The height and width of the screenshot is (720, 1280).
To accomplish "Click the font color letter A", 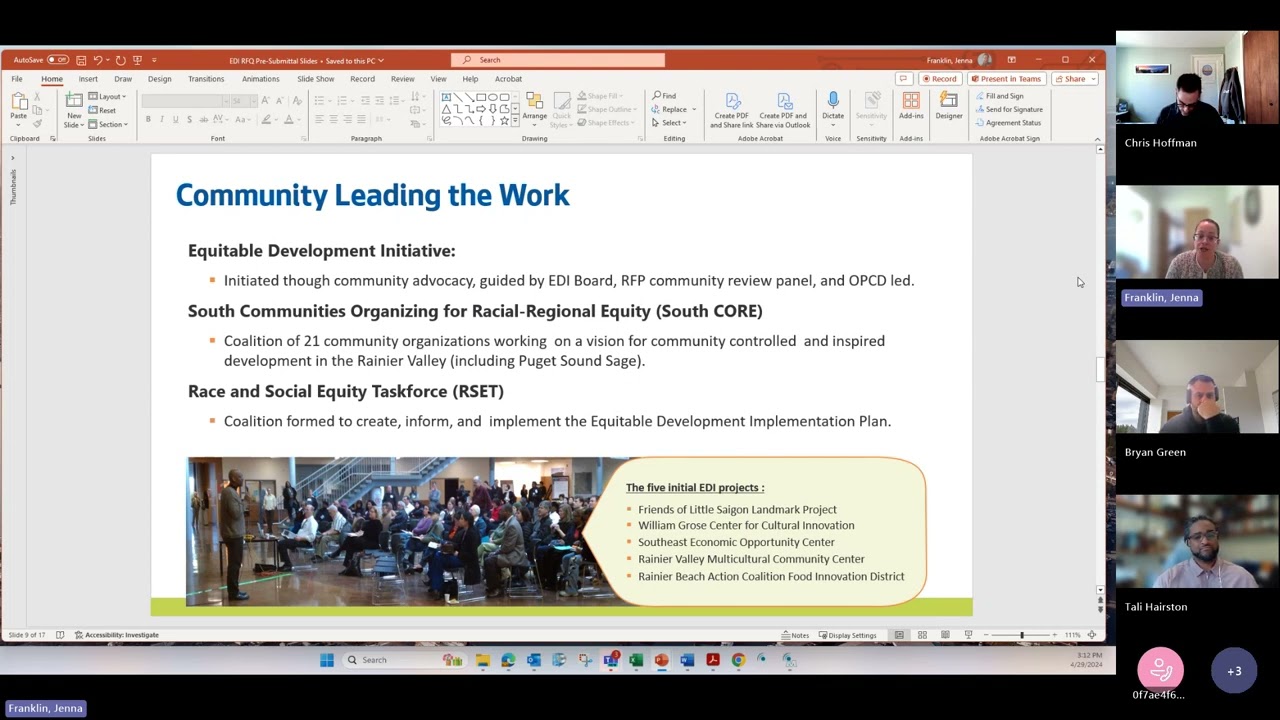I will point(289,119).
